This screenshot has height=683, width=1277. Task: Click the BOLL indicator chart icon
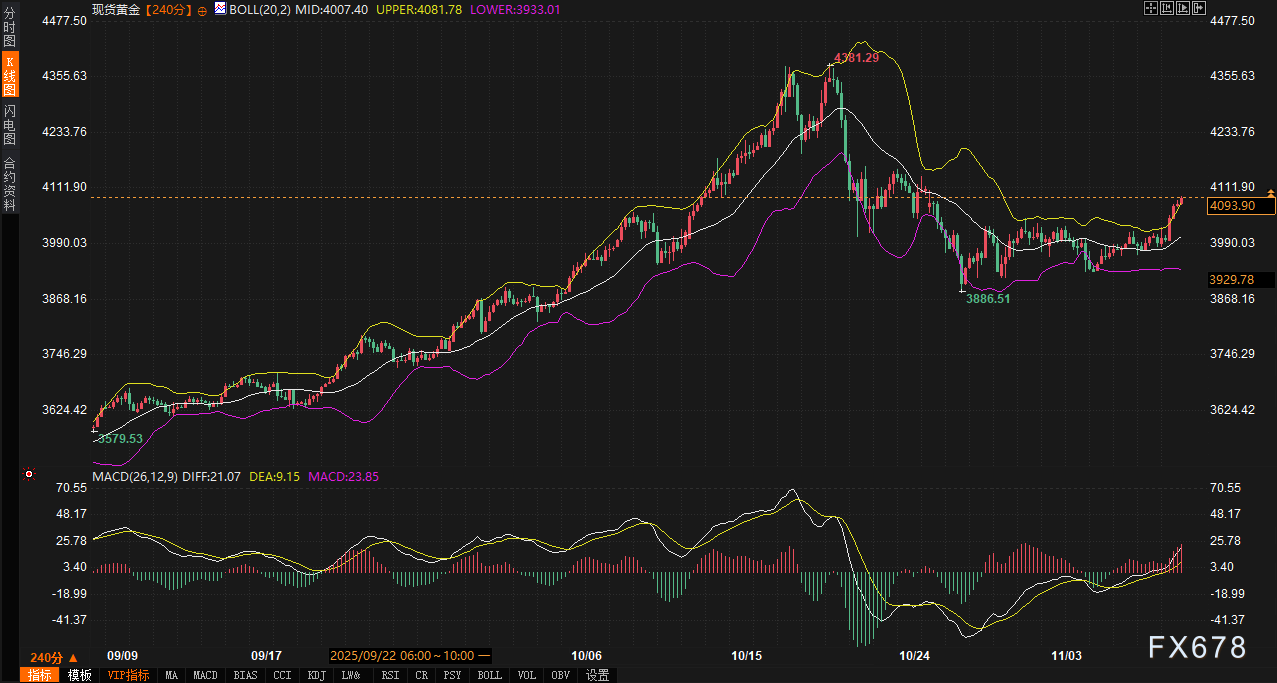pyautogui.click(x=220, y=8)
